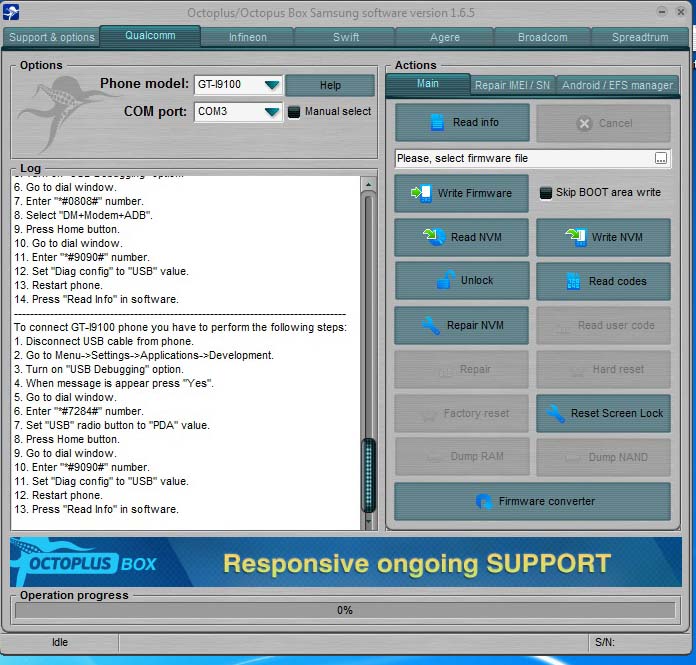Open the Swift tab
This screenshot has width=696, height=665.
(346, 37)
